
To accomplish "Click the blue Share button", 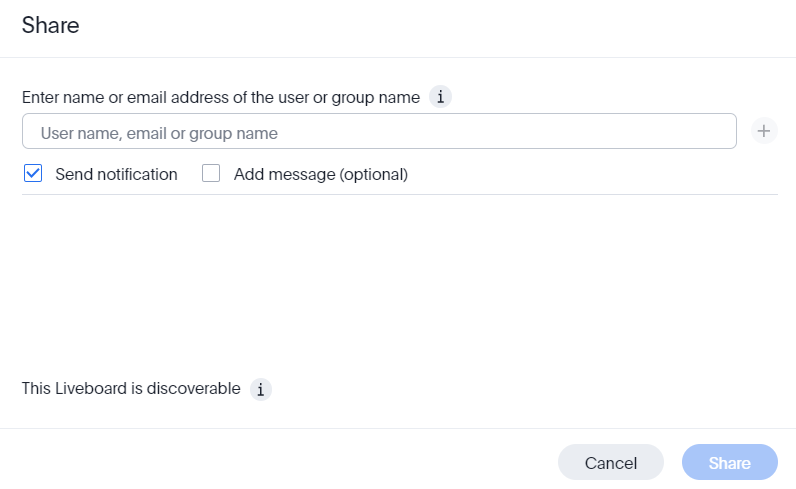I will pos(729,463).
